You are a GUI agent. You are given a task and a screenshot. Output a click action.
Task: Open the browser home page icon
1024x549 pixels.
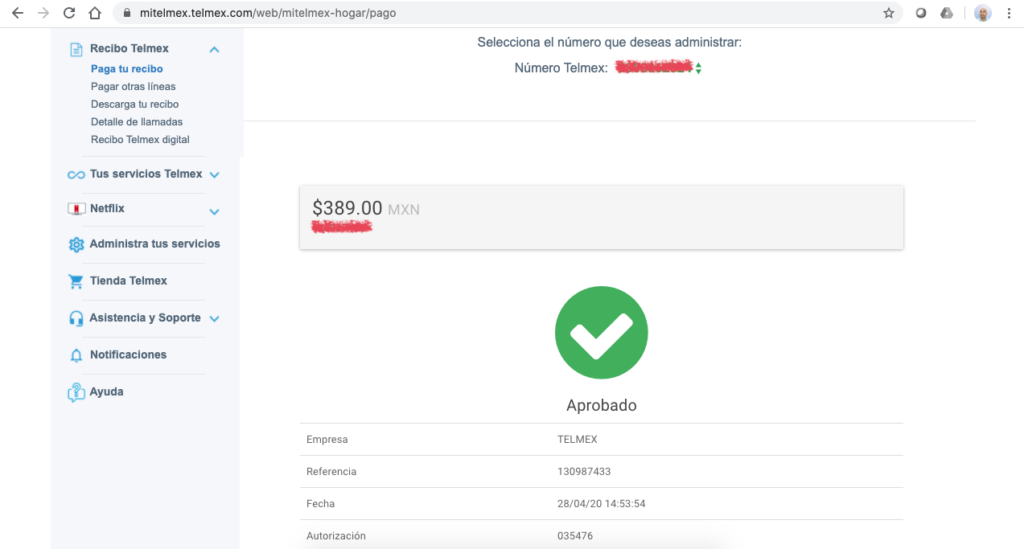coord(95,13)
